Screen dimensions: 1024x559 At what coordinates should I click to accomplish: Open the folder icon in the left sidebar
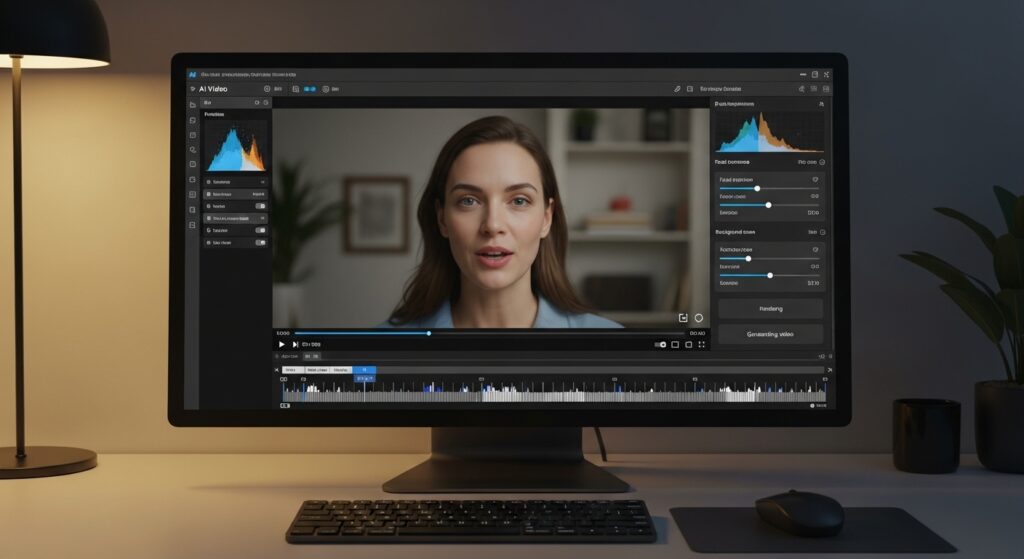click(x=193, y=105)
